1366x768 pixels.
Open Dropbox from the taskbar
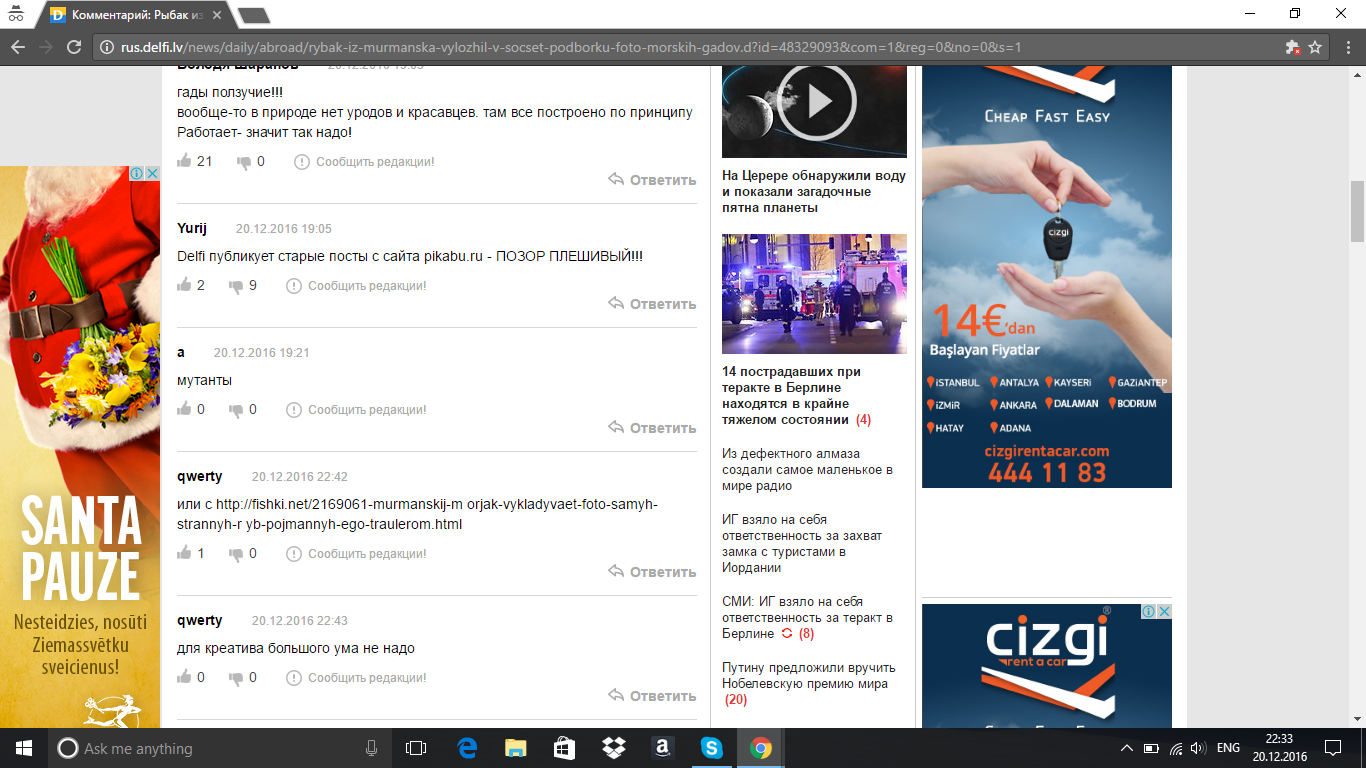[613, 748]
